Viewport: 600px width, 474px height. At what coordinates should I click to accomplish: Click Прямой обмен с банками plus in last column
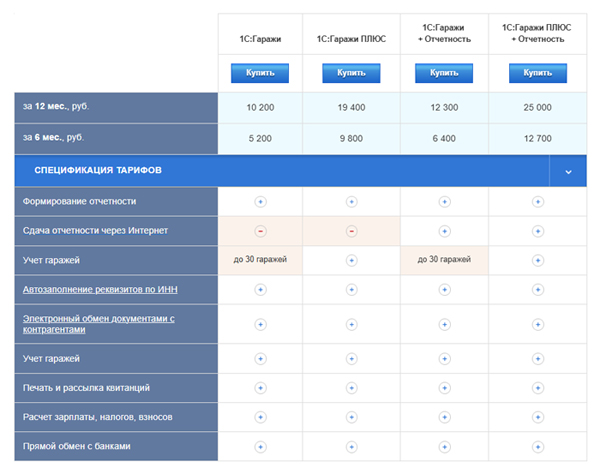537,446
